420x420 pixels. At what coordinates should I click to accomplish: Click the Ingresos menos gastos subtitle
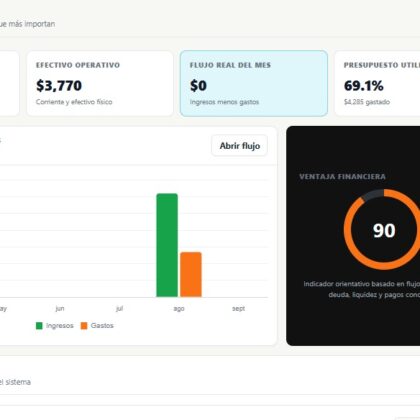click(x=224, y=102)
